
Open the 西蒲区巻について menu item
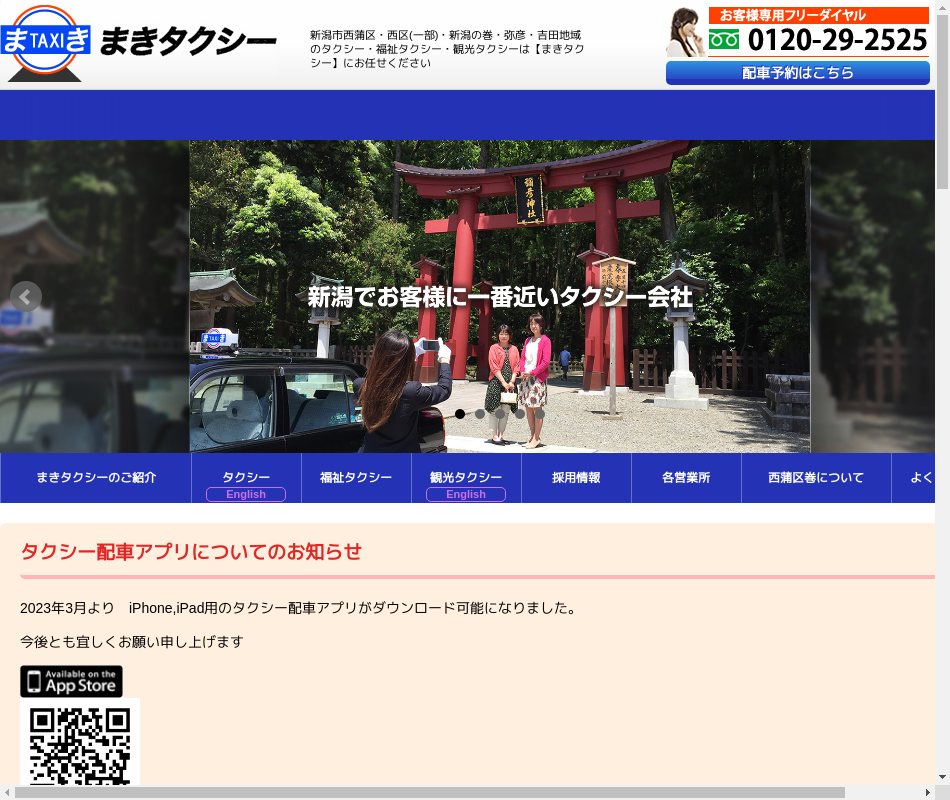click(x=816, y=478)
